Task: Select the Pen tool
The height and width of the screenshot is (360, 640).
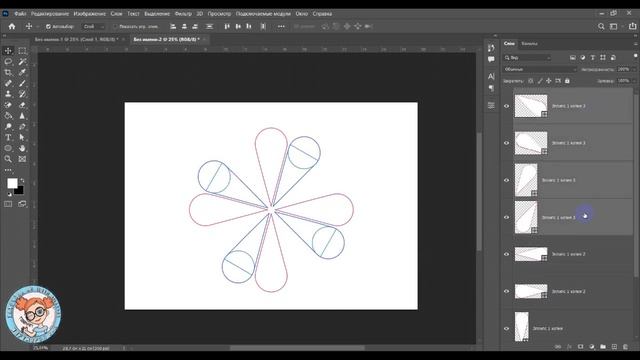Action: point(22,127)
